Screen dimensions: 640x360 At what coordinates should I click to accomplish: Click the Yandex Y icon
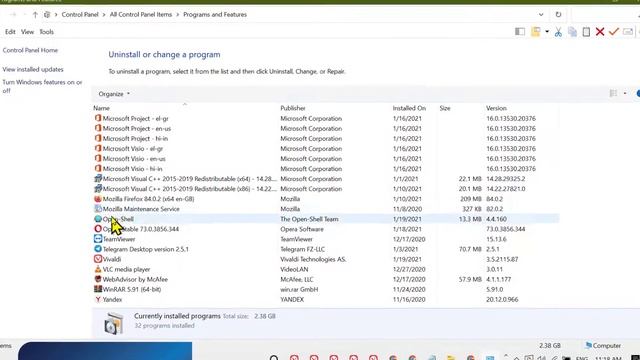coord(98,299)
